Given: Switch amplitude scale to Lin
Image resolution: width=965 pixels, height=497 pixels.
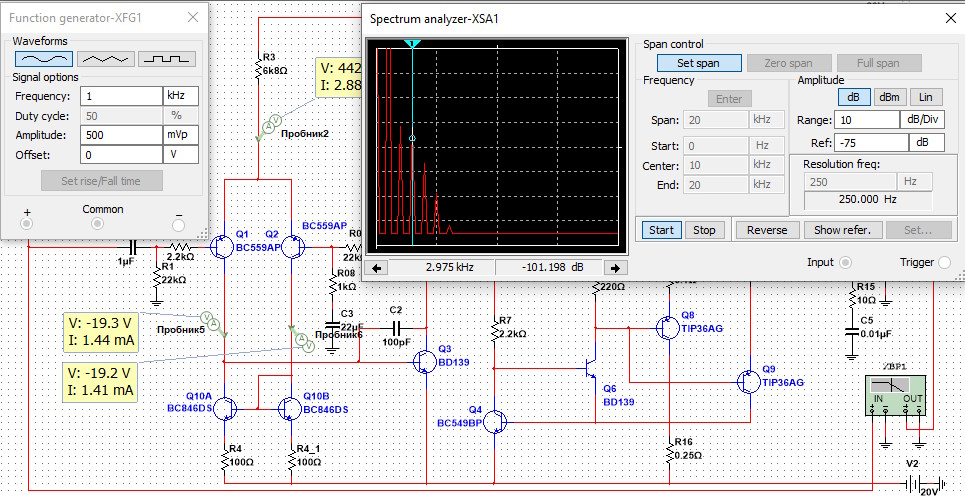Looking at the screenshot, I should coord(925,97).
